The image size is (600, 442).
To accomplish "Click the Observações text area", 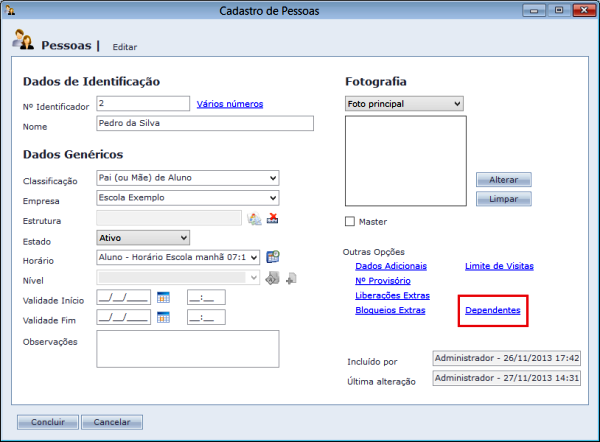I will click(x=186, y=350).
